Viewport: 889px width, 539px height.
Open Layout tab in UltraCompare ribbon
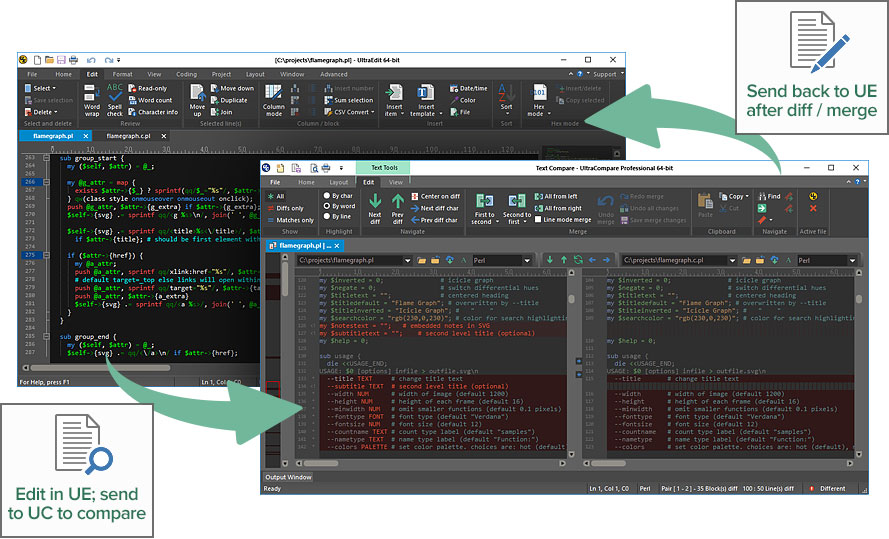tap(338, 182)
